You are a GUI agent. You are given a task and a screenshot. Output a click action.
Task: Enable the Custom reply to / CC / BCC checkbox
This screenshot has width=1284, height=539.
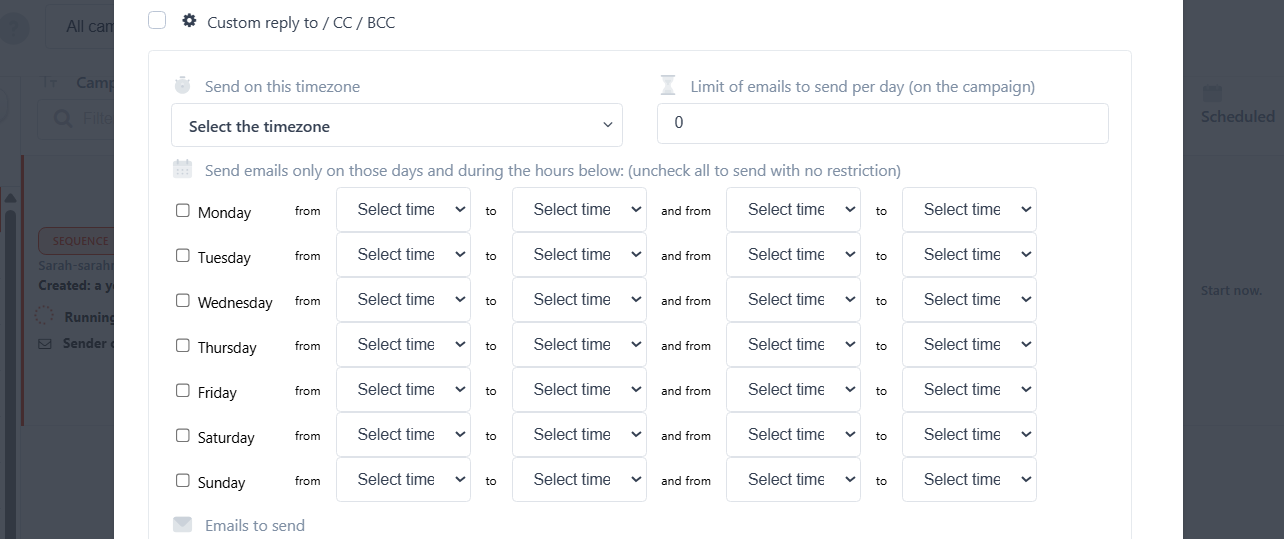pos(157,21)
